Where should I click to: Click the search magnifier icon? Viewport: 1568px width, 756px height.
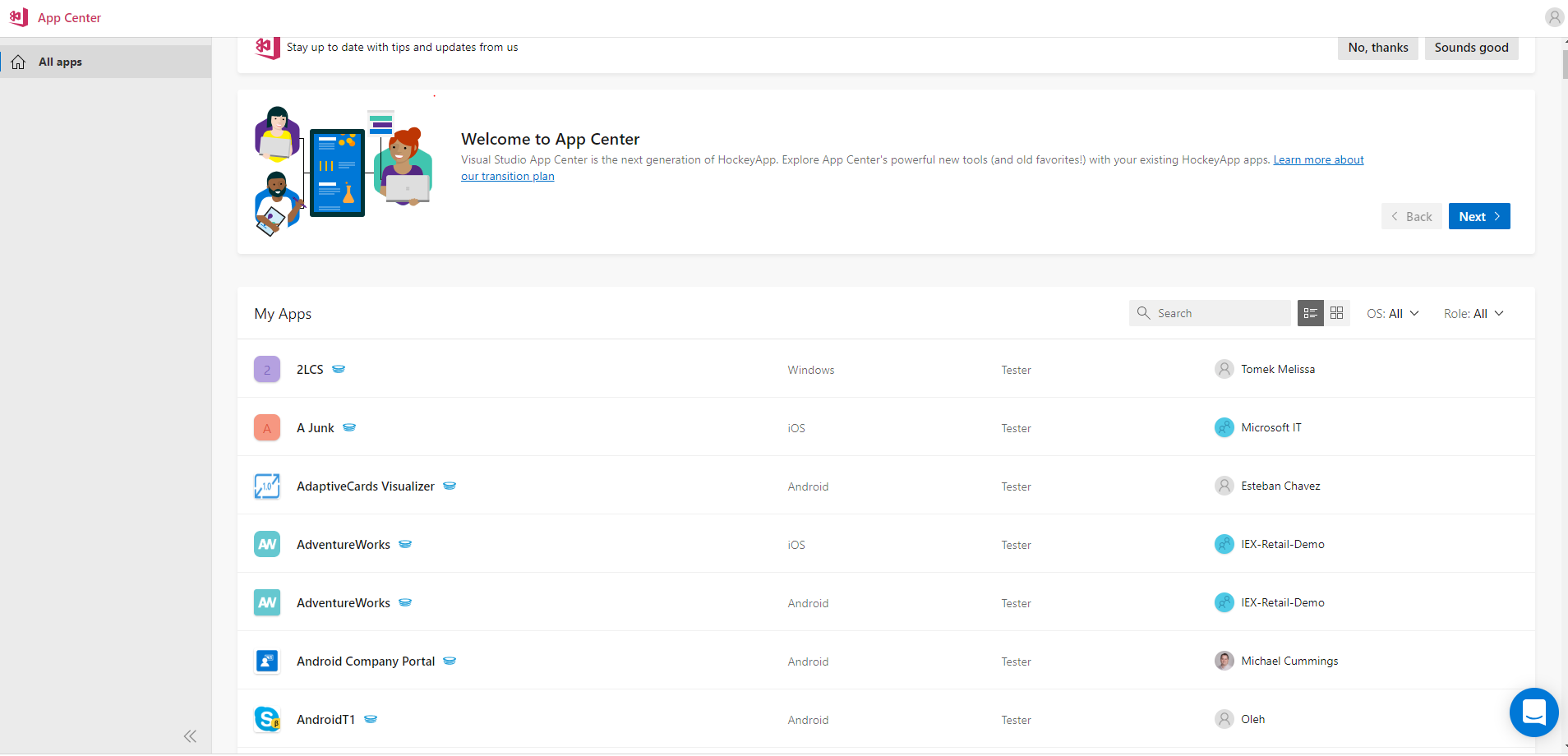pyautogui.click(x=1143, y=313)
